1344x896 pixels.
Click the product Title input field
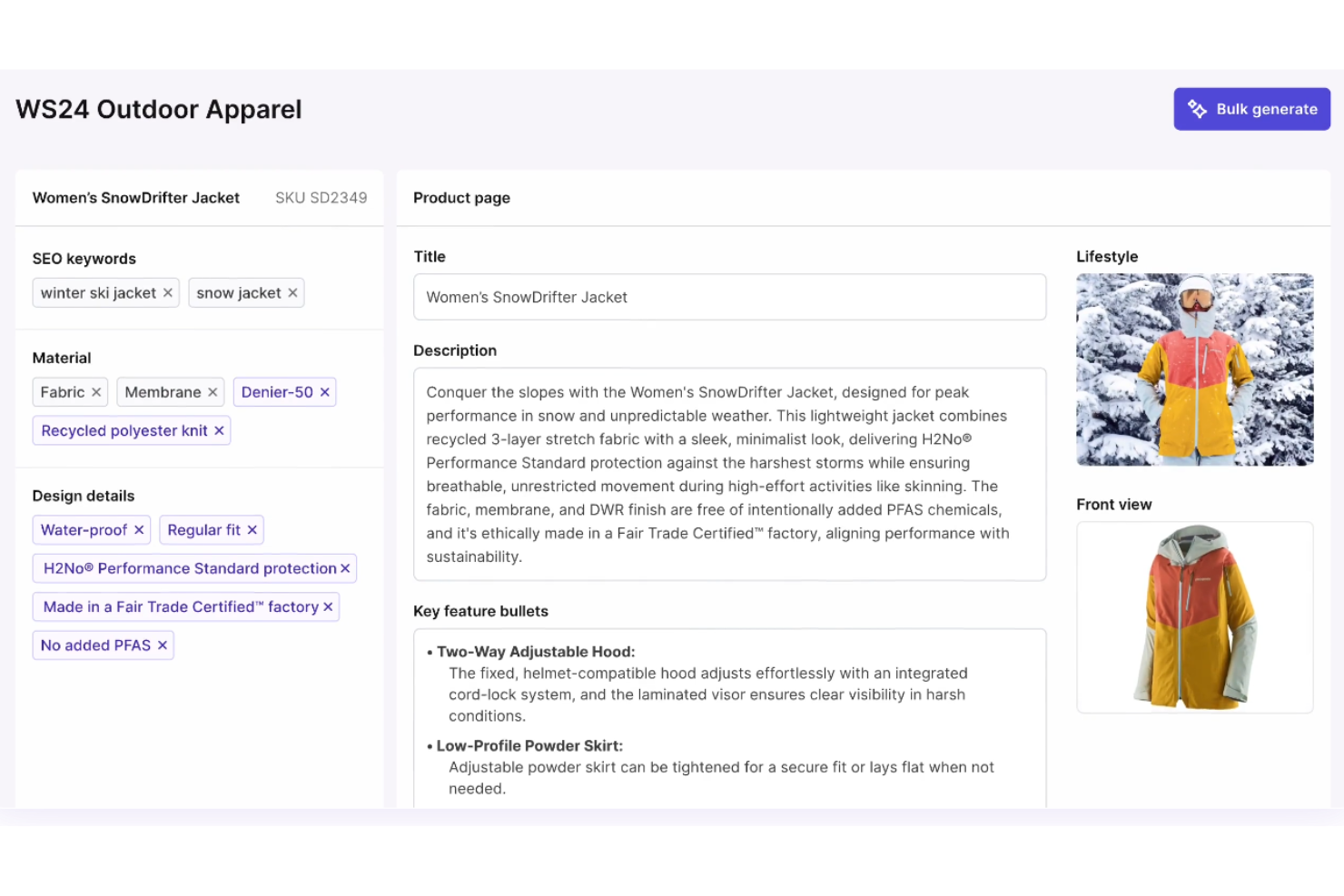tap(729, 297)
